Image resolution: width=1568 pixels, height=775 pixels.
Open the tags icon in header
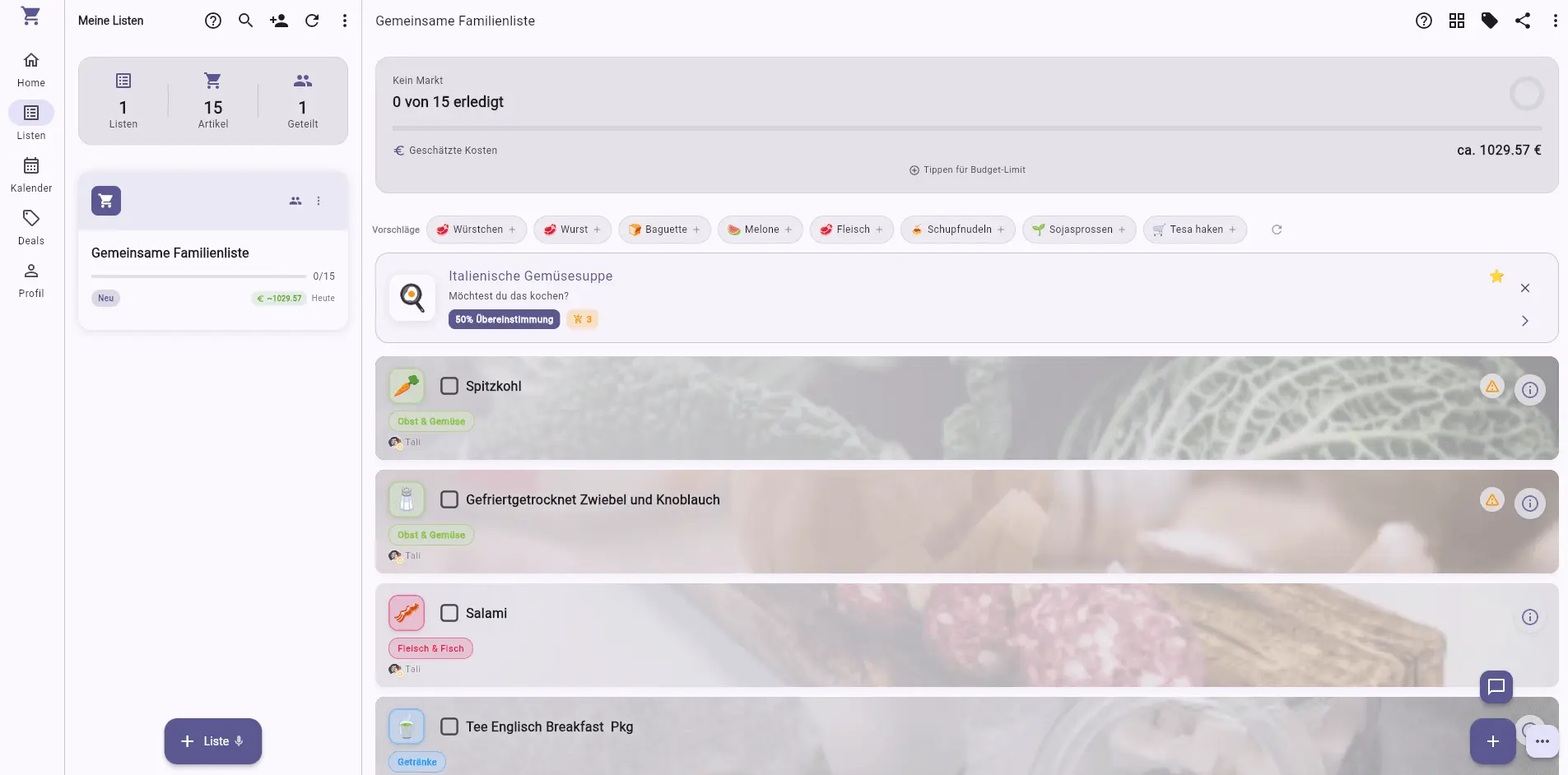(1490, 21)
